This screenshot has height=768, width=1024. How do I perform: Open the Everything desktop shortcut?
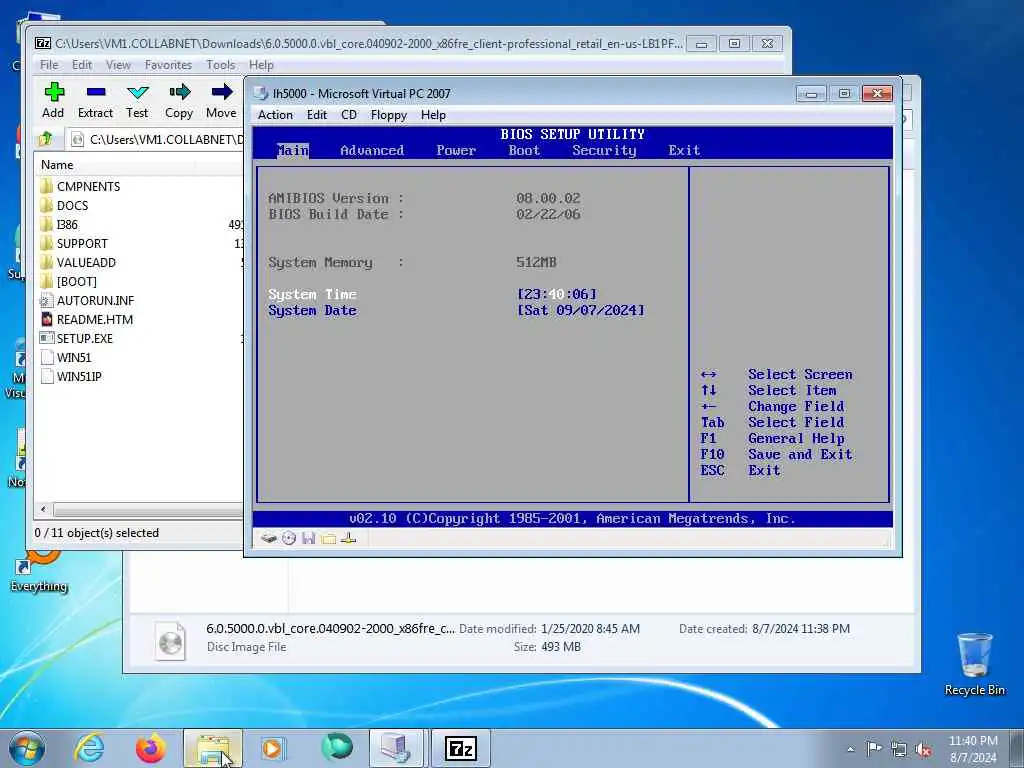(x=39, y=571)
